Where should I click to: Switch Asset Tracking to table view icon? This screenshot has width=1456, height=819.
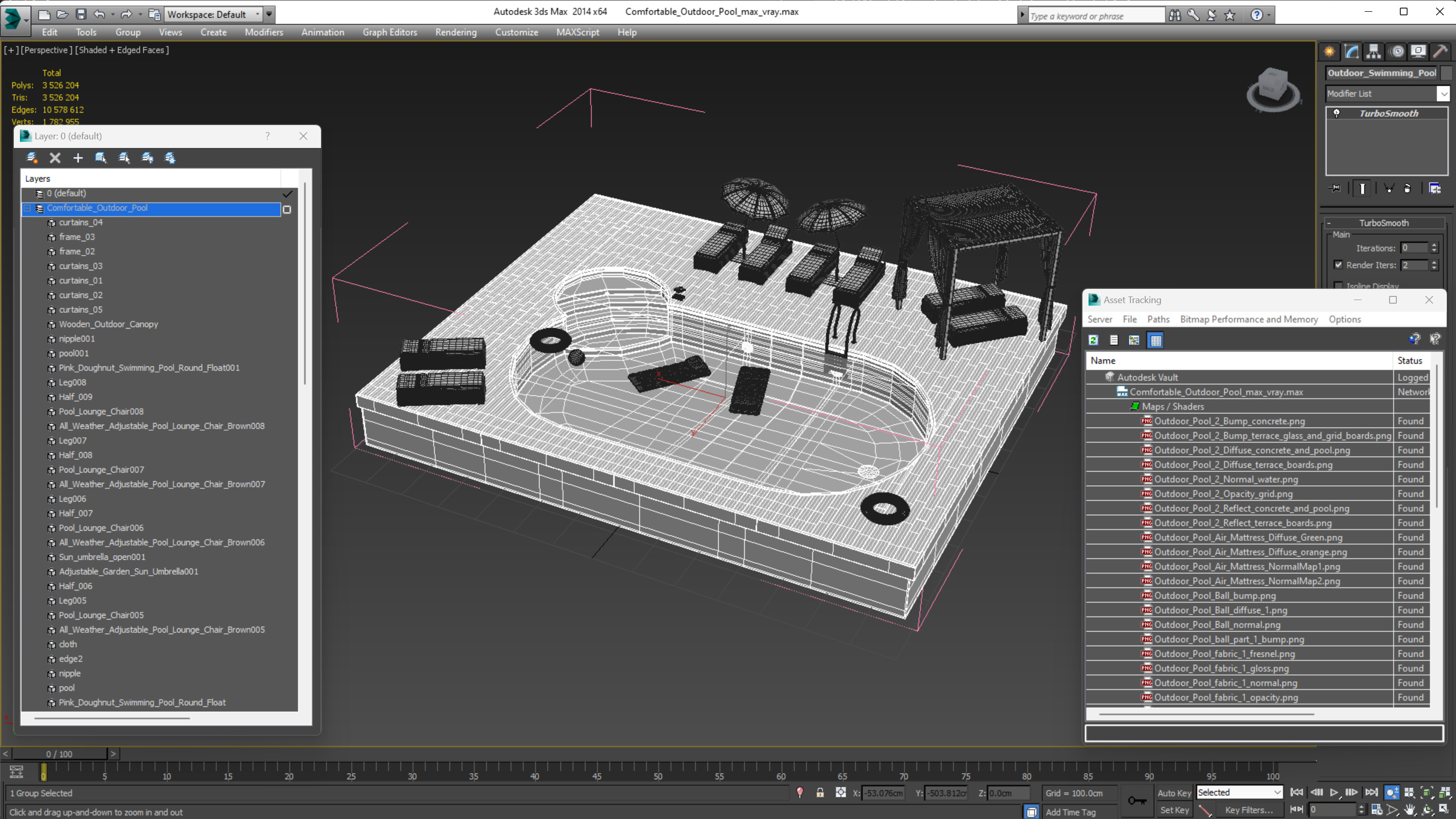(1156, 340)
